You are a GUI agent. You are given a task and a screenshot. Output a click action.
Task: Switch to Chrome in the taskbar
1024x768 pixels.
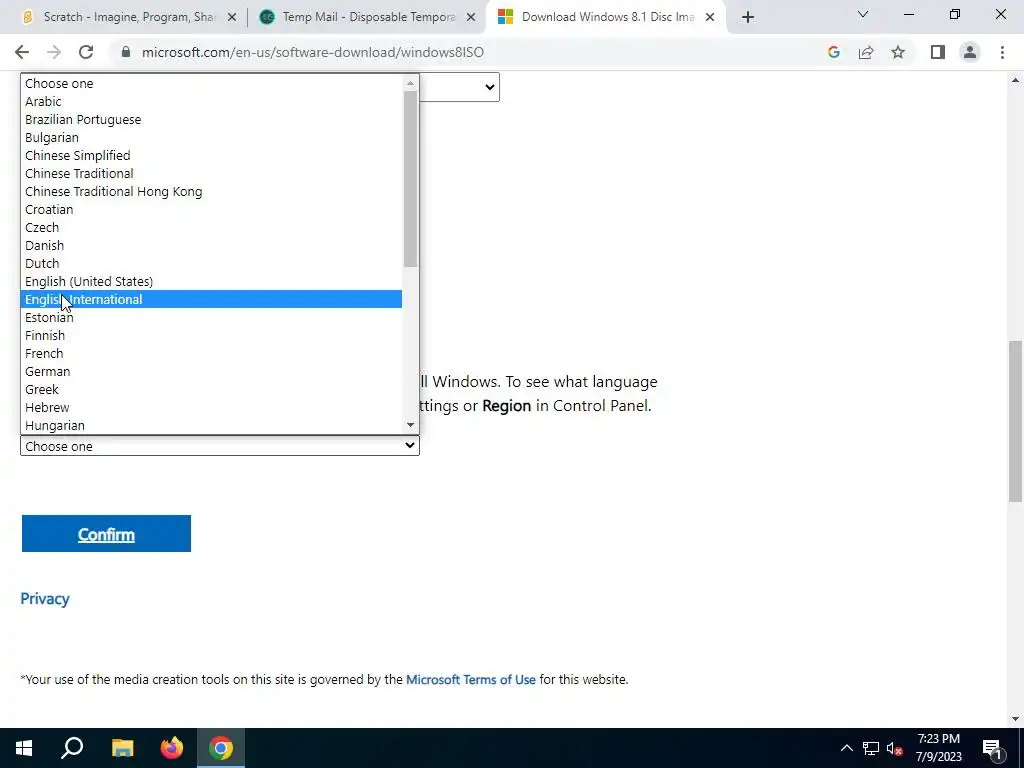221,748
